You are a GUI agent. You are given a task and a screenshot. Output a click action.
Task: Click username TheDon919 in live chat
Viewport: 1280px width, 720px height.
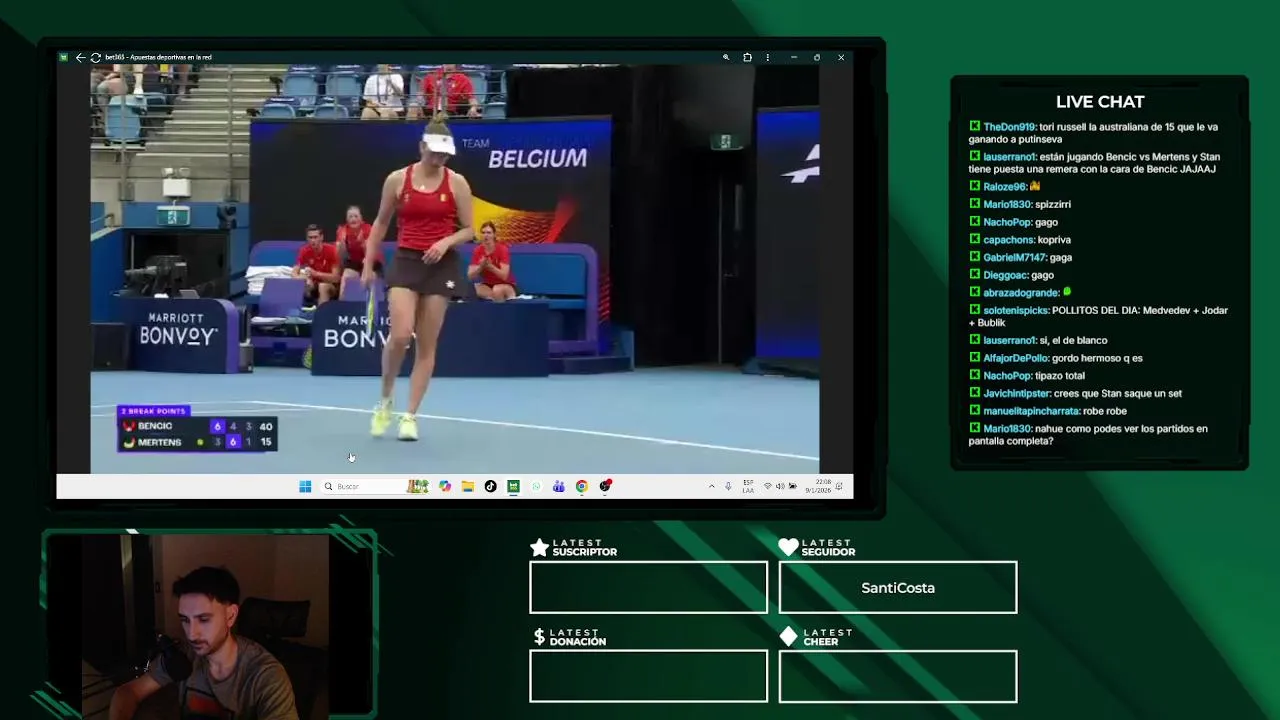1009,127
